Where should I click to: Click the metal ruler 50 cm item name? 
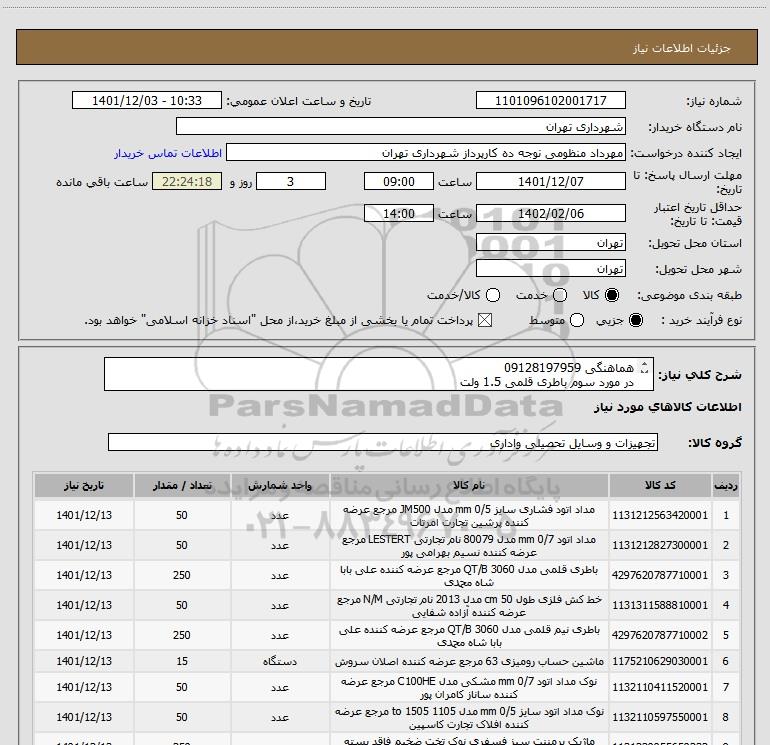coord(469,606)
